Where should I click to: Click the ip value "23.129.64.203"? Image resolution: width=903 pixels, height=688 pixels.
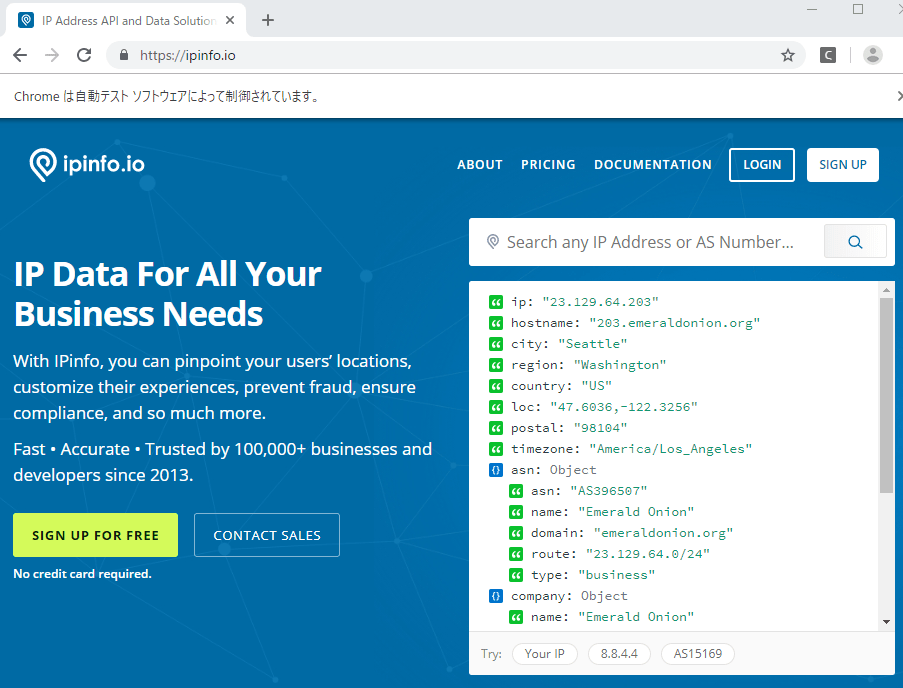tap(600, 302)
